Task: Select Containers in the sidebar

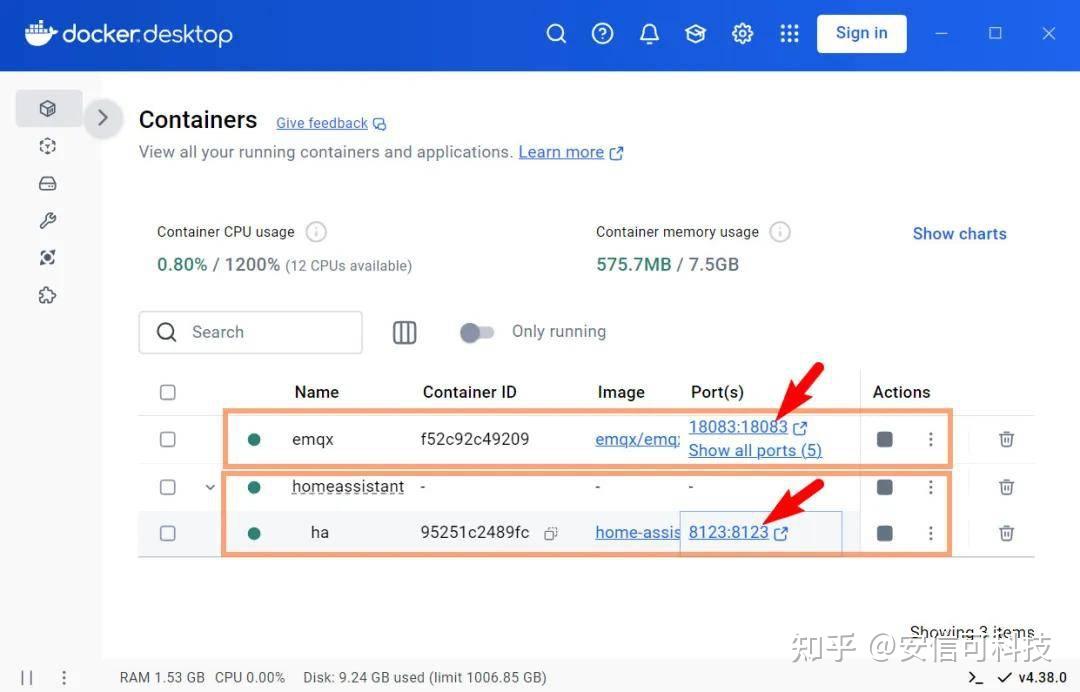Action: click(48, 108)
